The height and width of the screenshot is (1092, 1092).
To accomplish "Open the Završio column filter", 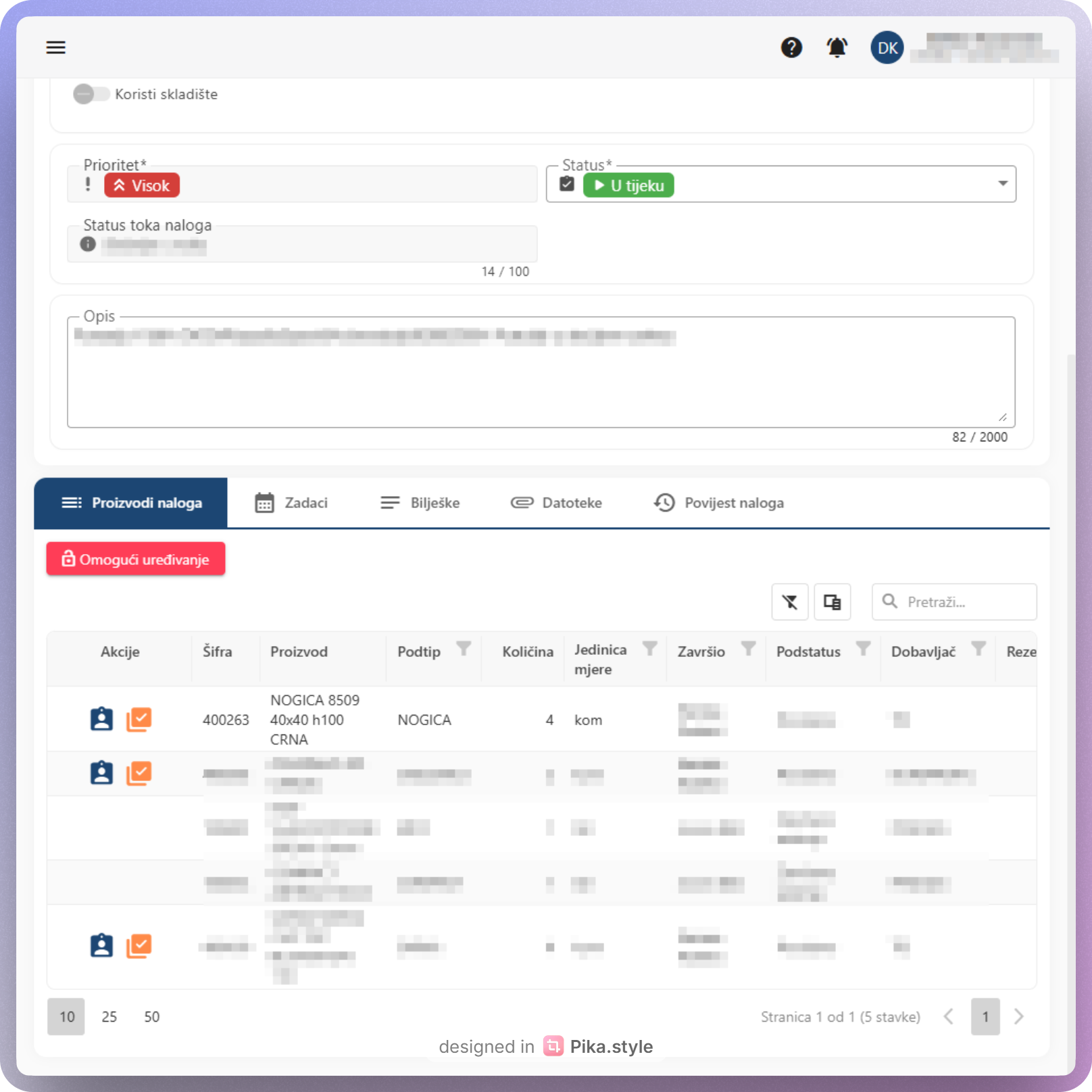I will point(748,649).
